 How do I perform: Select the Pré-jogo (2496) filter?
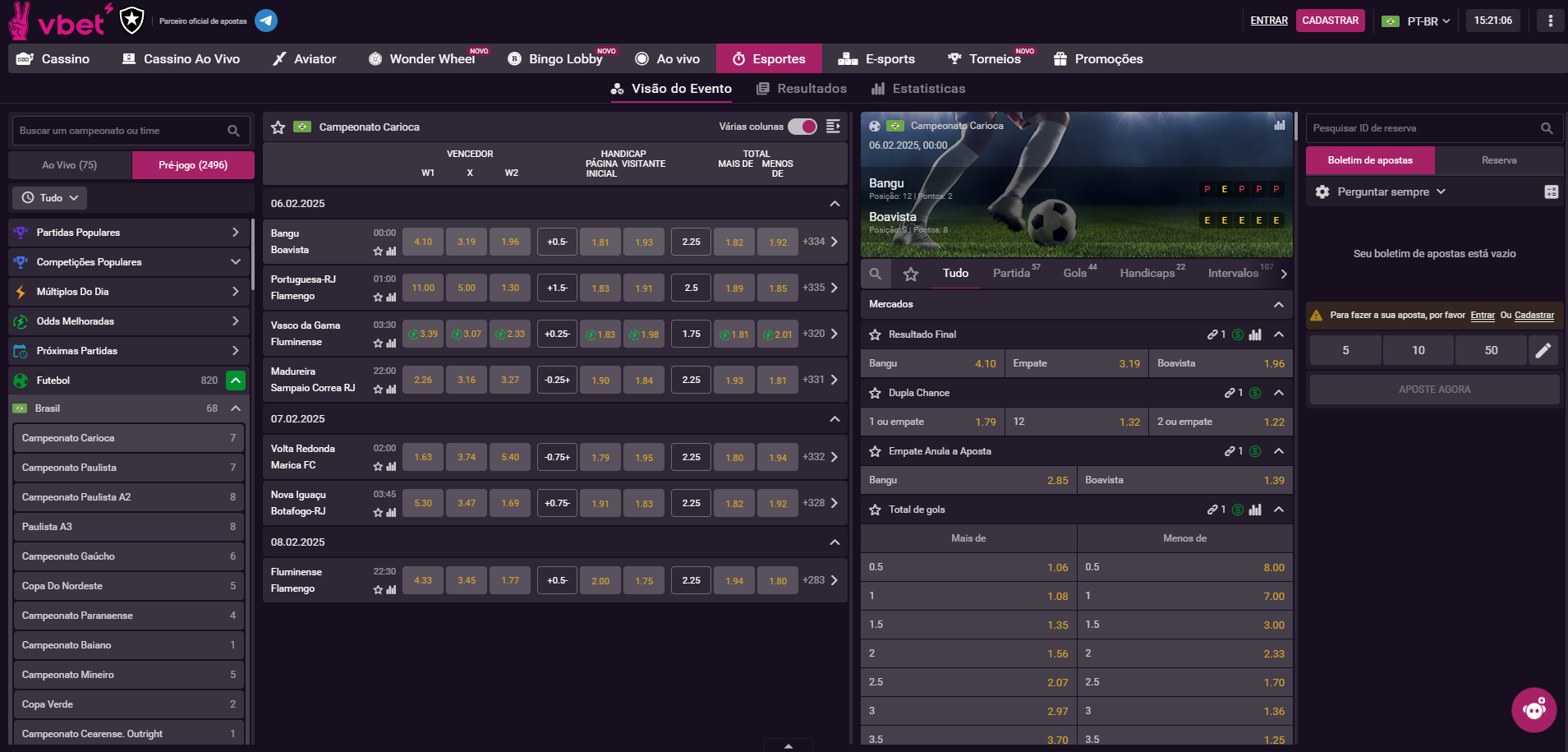coord(193,165)
